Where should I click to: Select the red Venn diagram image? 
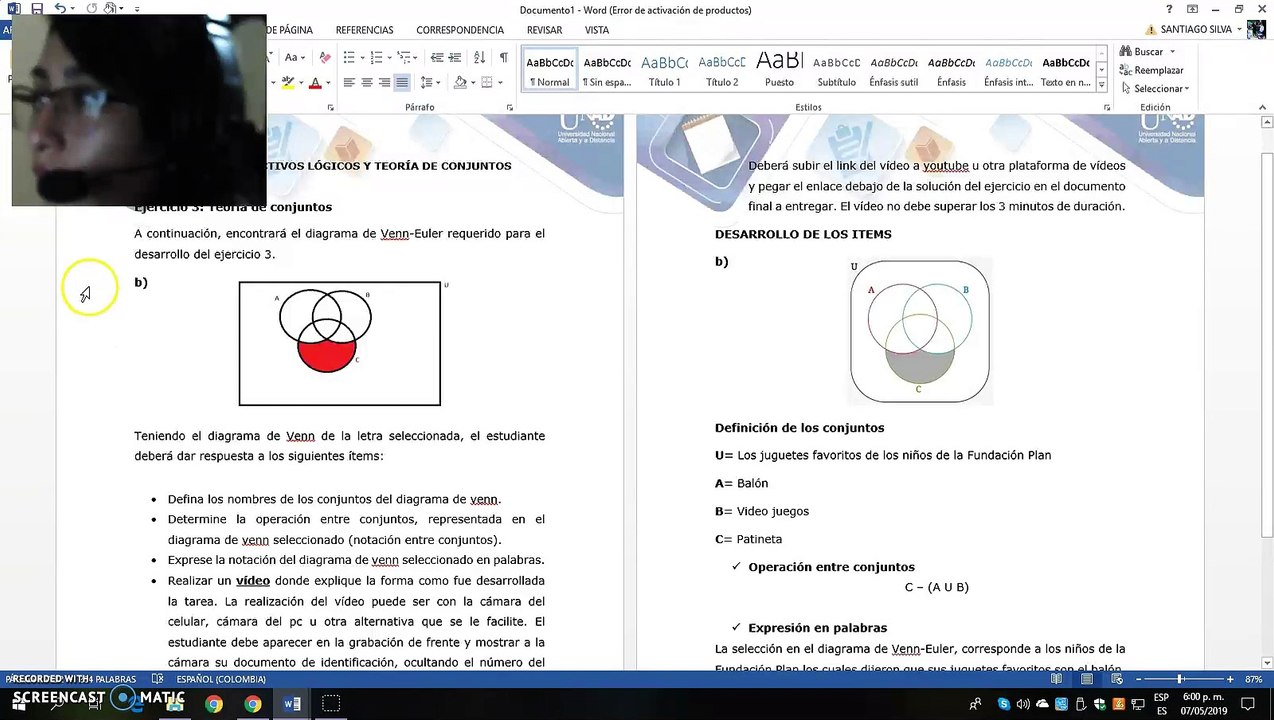(x=339, y=344)
